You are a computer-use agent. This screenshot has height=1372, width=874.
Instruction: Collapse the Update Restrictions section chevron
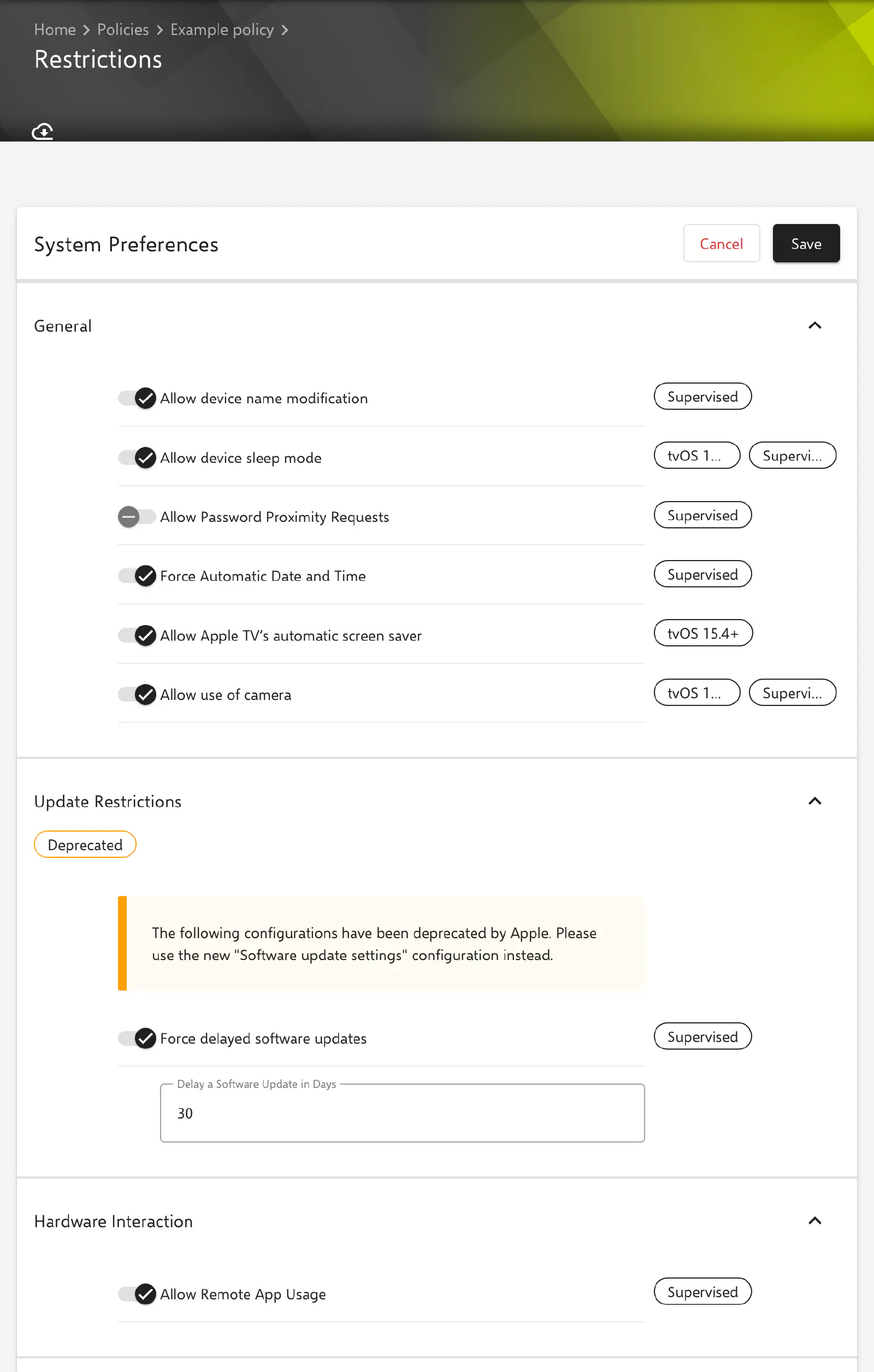click(815, 801)
